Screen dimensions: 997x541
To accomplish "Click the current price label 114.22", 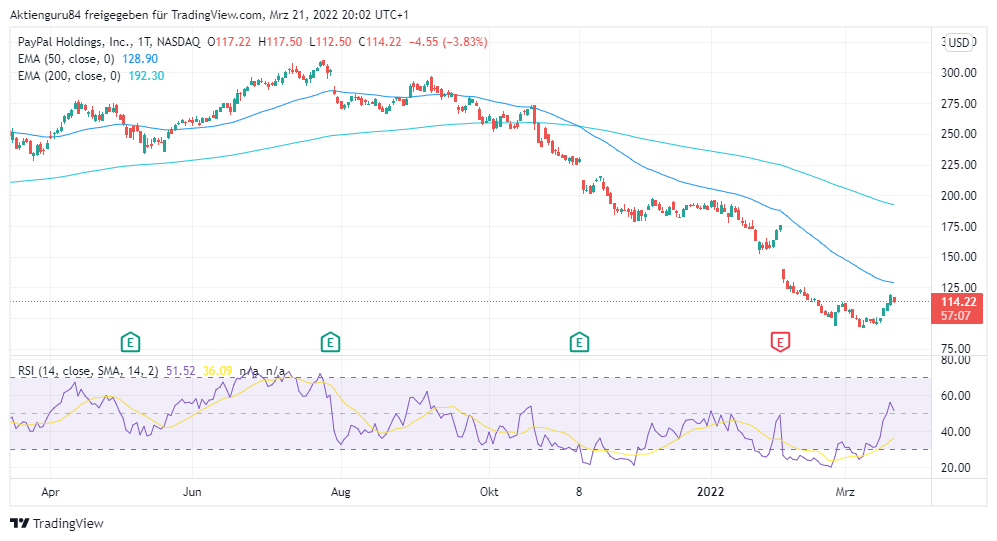I will tap(959, 302).
